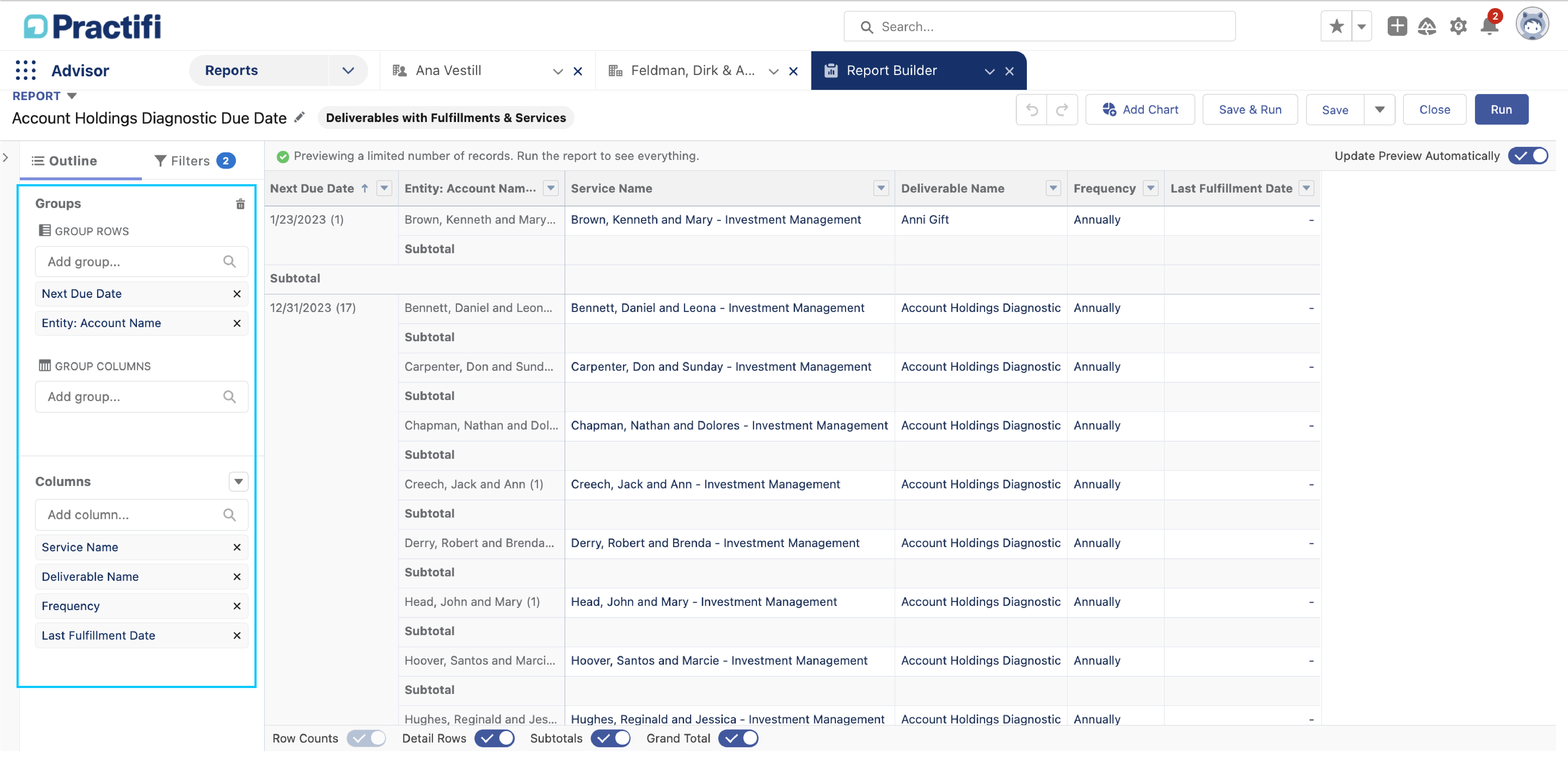The image size is (1568, 759).
Task: Click the Add column search field
Action: point(141,515)
